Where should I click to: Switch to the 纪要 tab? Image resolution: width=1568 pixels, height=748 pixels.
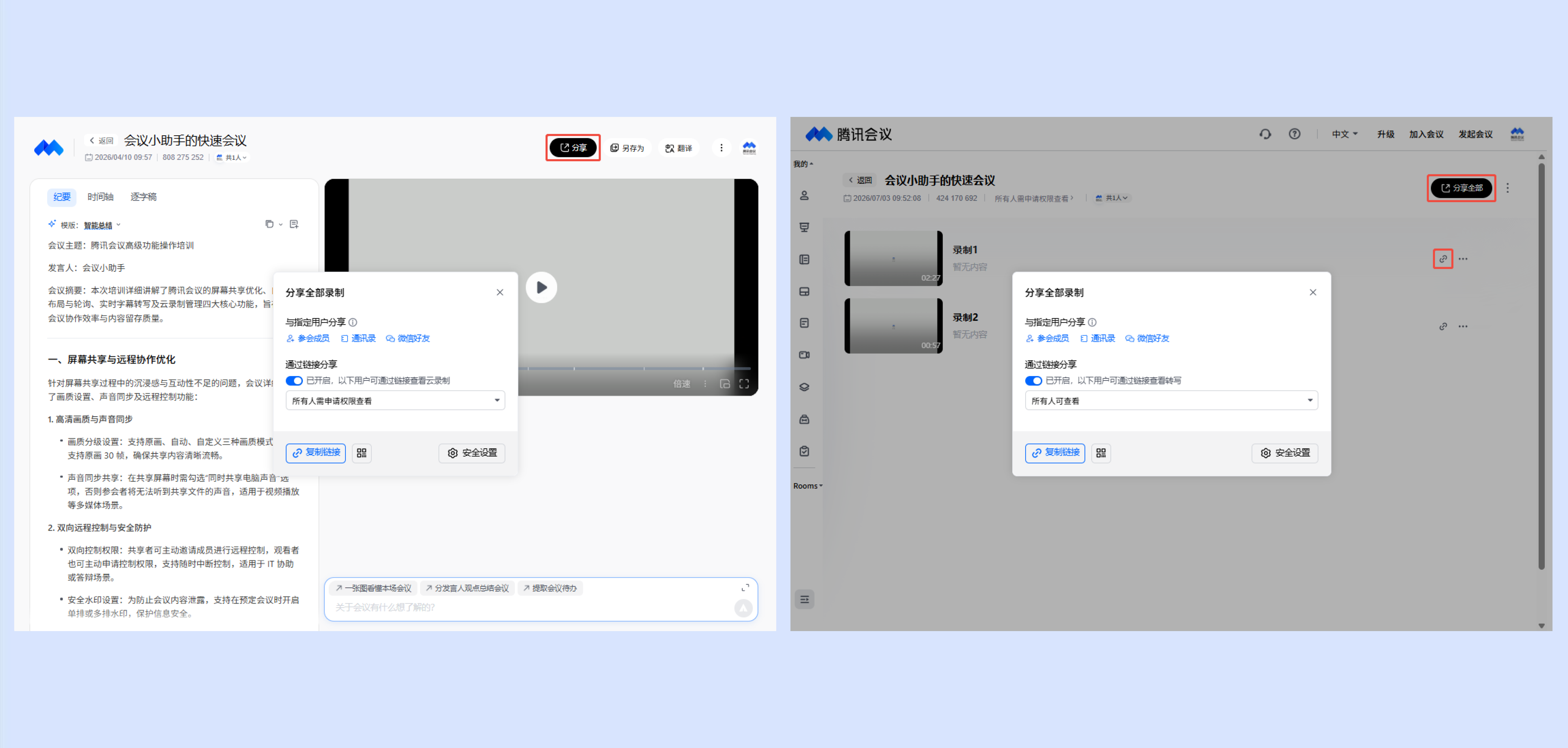coord(61,197)
